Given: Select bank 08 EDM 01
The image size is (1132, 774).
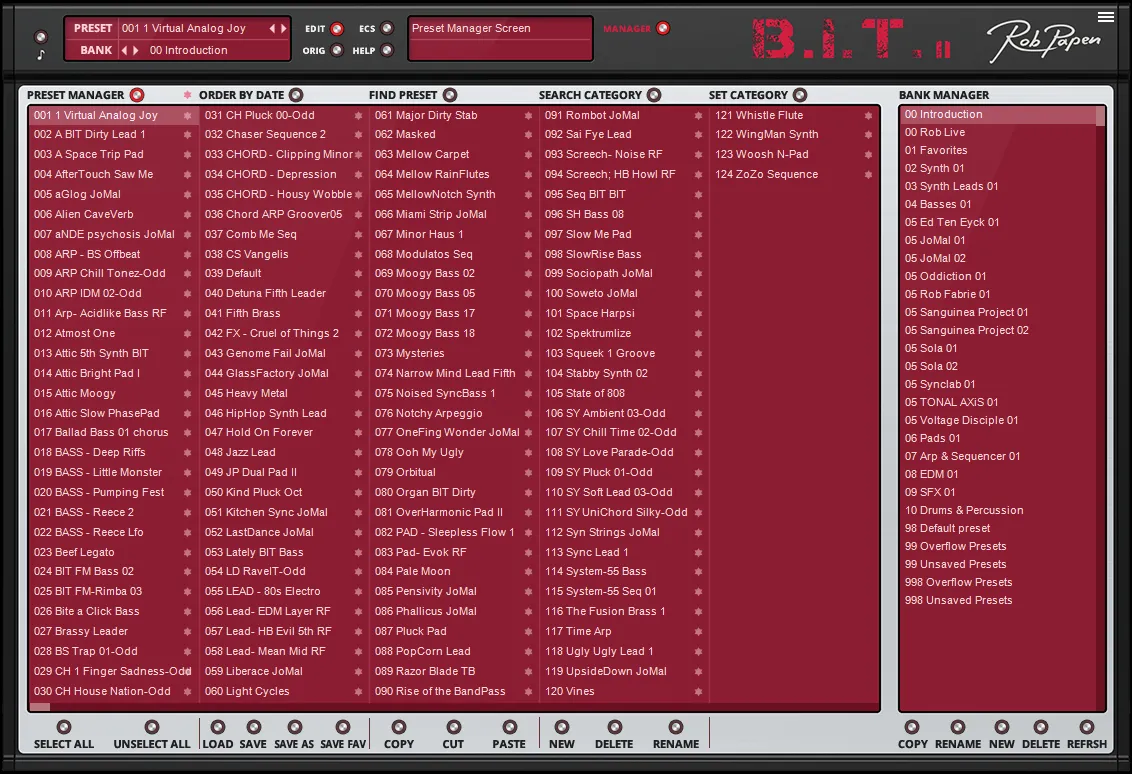Looking at the screenshot, I should (998, 474).
